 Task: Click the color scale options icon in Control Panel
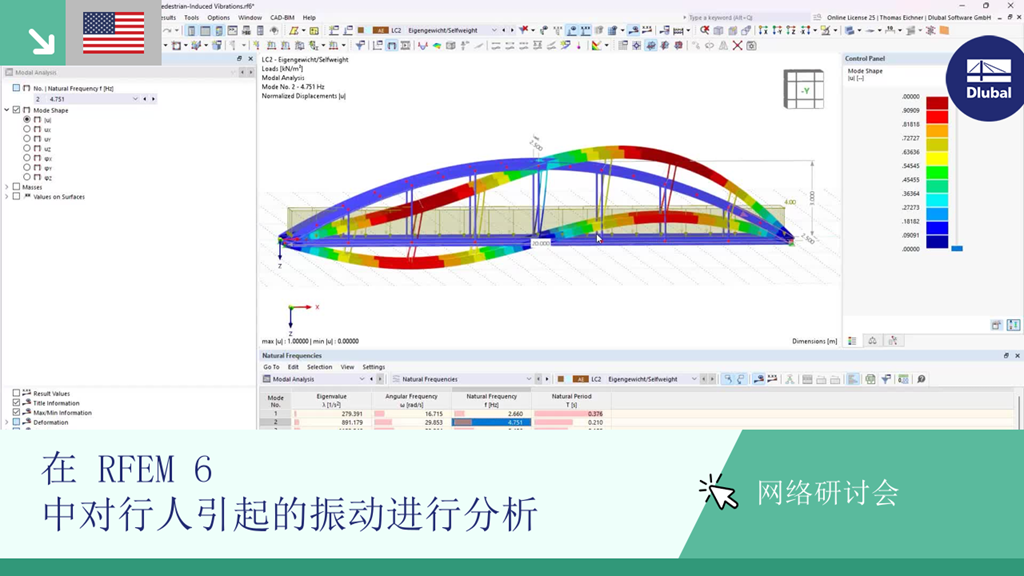(x=1013, y=325)
